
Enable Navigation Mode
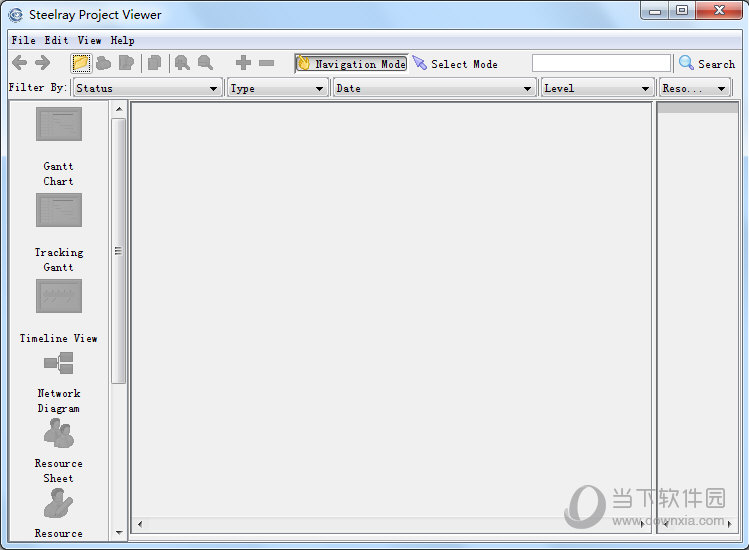pos(352,64)
